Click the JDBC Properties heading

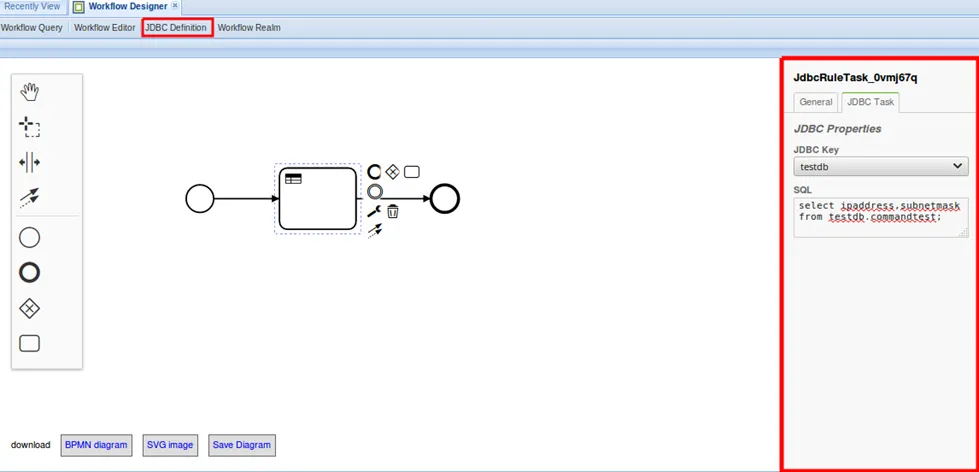(x=837, y=129)
